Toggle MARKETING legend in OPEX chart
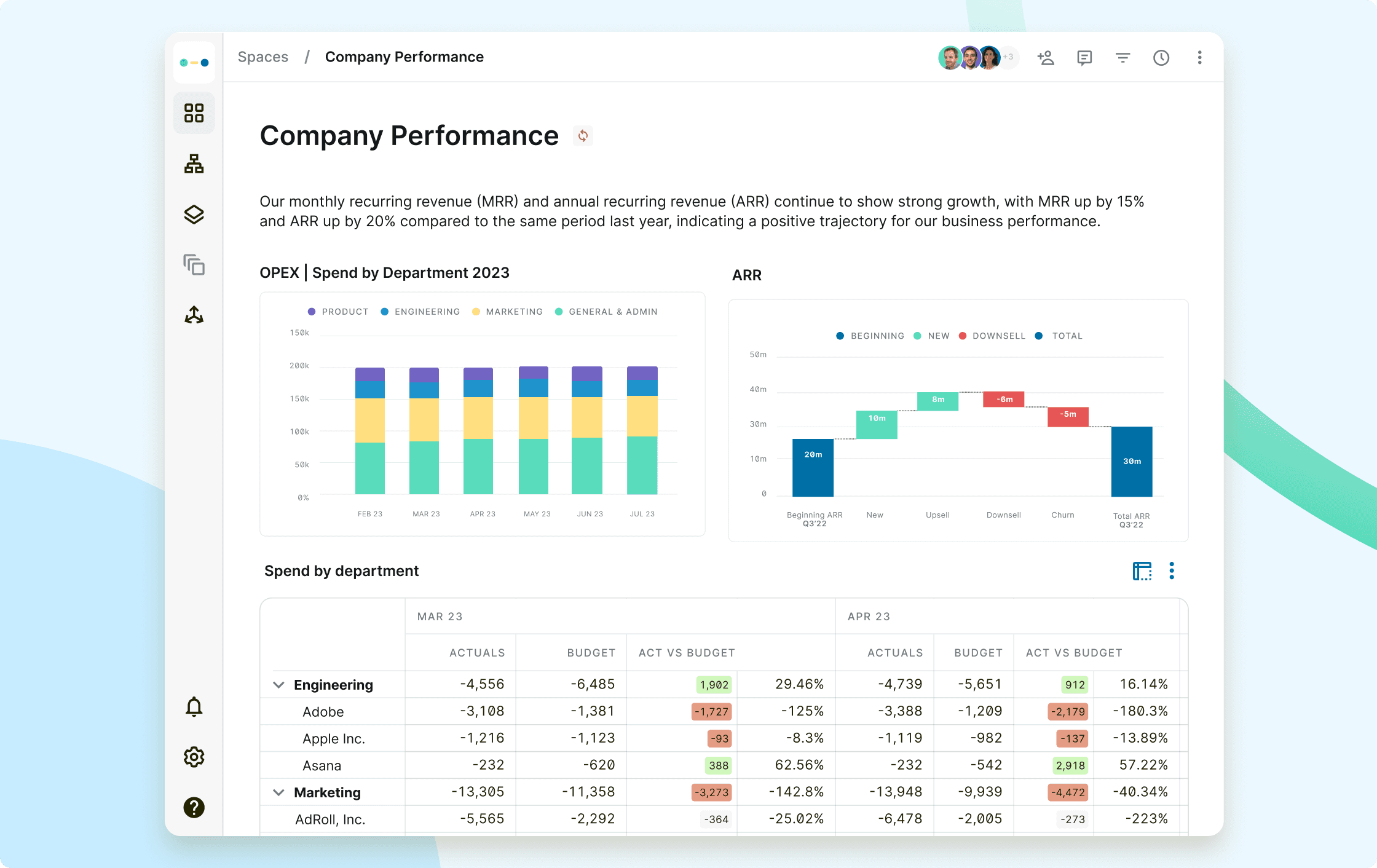Image resolution: width=1377 pixels, height=868 pixels. click(x=508, y=312)
